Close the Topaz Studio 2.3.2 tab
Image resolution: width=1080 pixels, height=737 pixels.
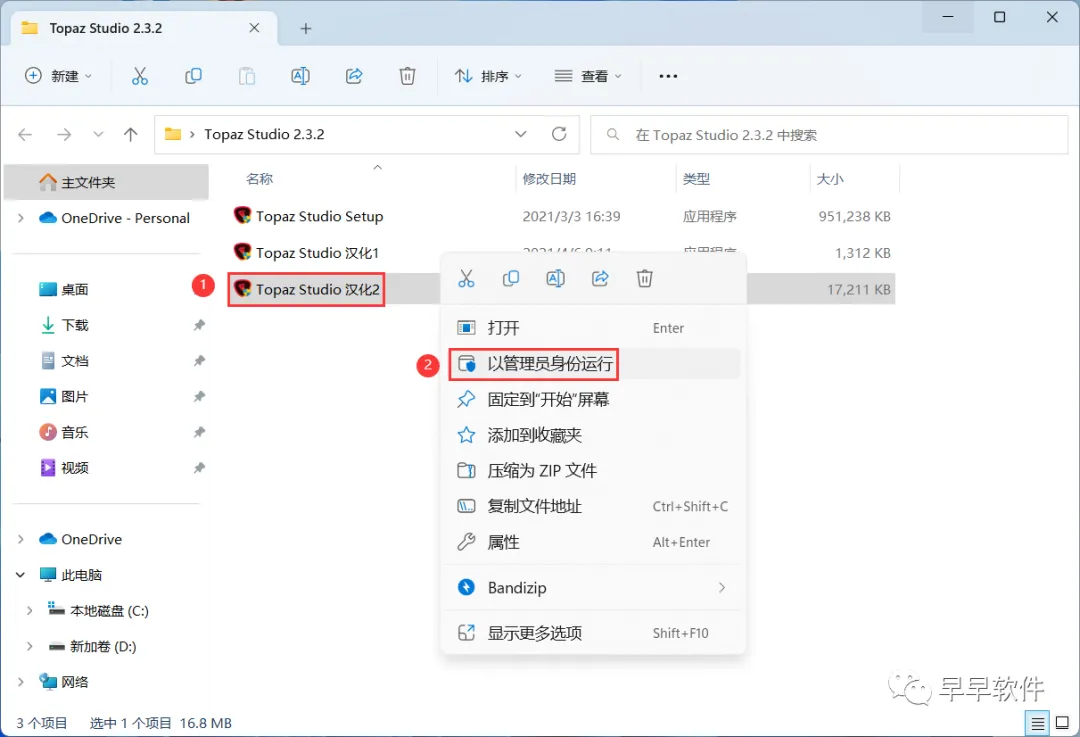click(x=254, y=28)
